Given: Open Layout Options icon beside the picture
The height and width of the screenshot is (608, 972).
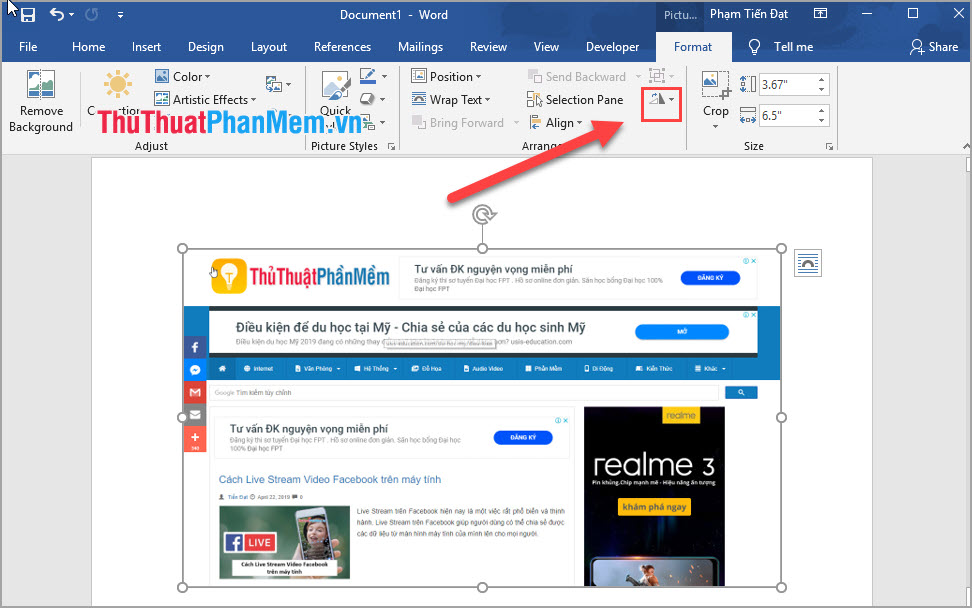Looking at the screenshot, I should click(808, 263).
